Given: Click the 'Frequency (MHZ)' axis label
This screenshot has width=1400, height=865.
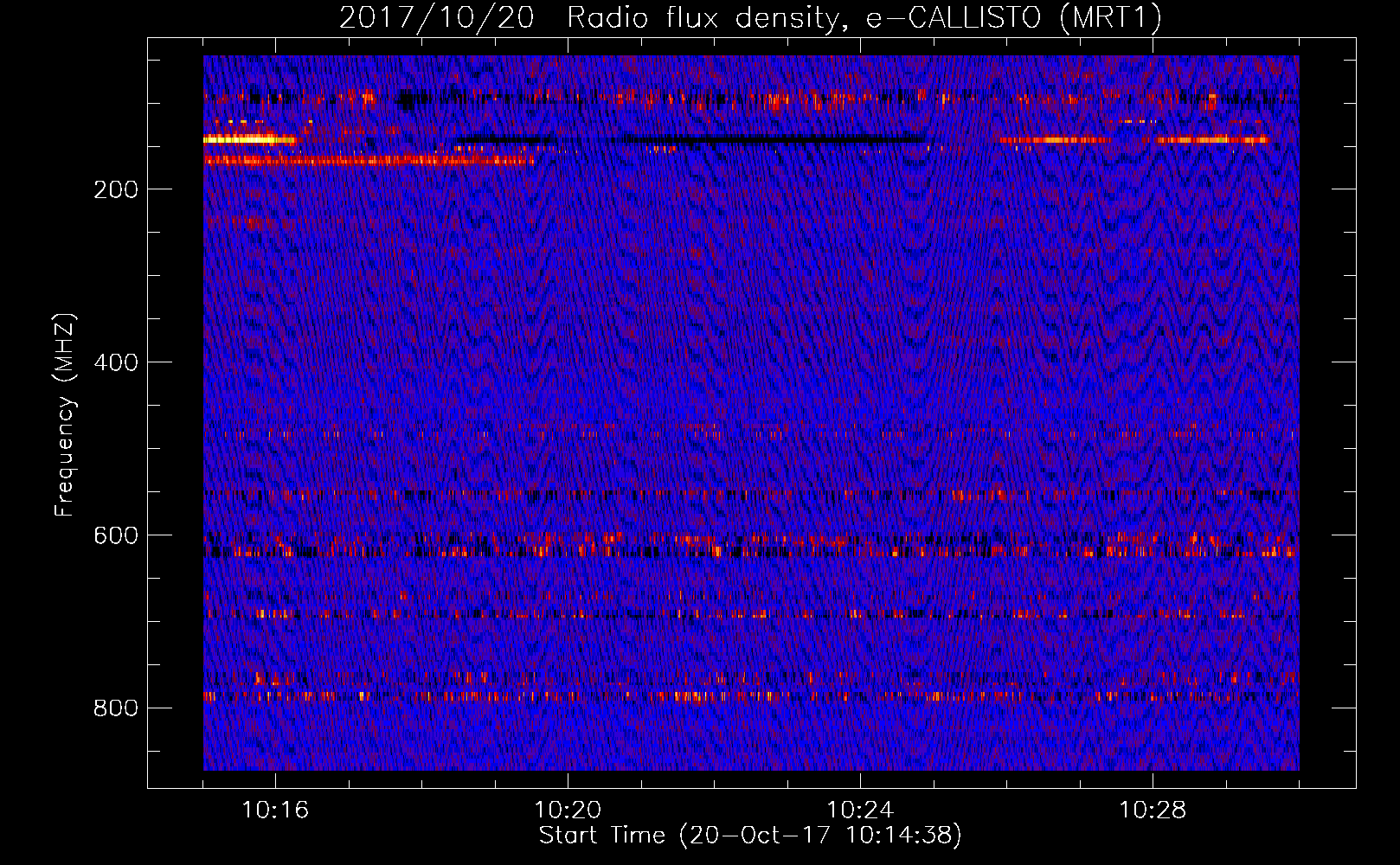Looking at the screenshot, I should click(x=65, y=414).
